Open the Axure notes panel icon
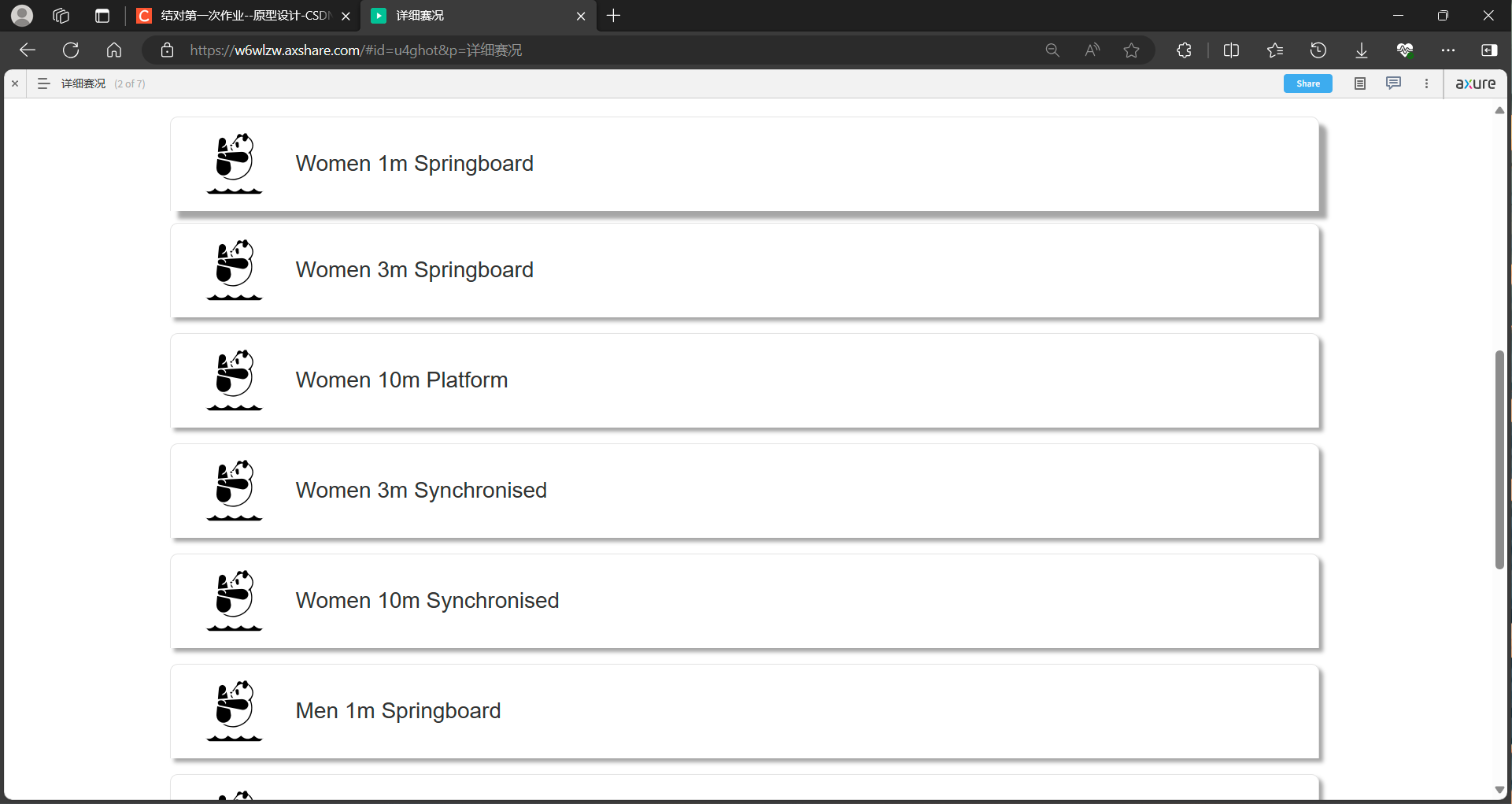This screenshot has height=804, width=1512. coord(1359,83)
